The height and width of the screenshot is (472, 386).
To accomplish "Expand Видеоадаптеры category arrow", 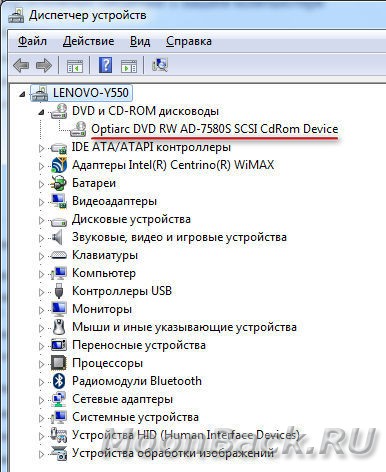I will 41,202.
